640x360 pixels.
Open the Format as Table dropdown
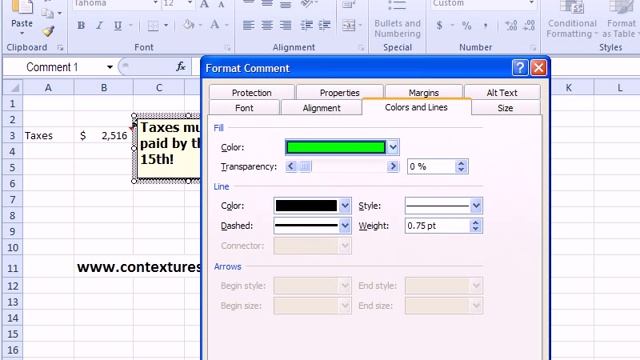[620, 20]
